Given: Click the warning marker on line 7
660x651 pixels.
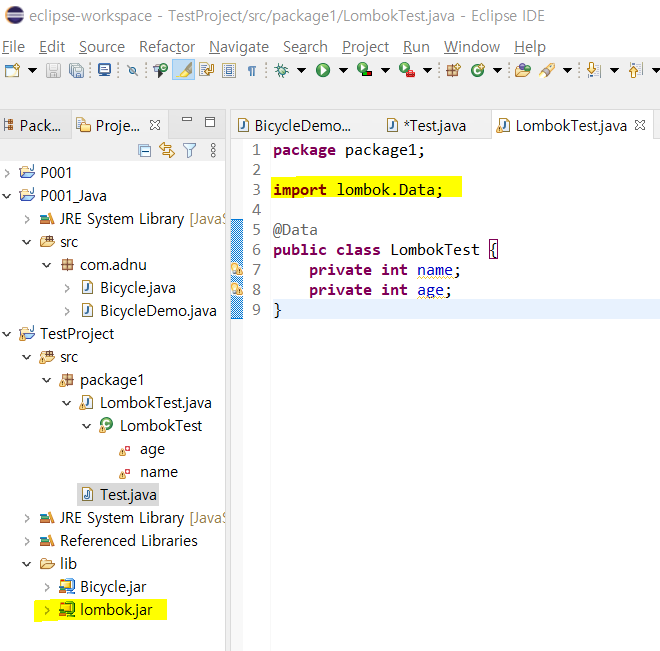Looking at the screenshot, I should click(x=237, y=269).
